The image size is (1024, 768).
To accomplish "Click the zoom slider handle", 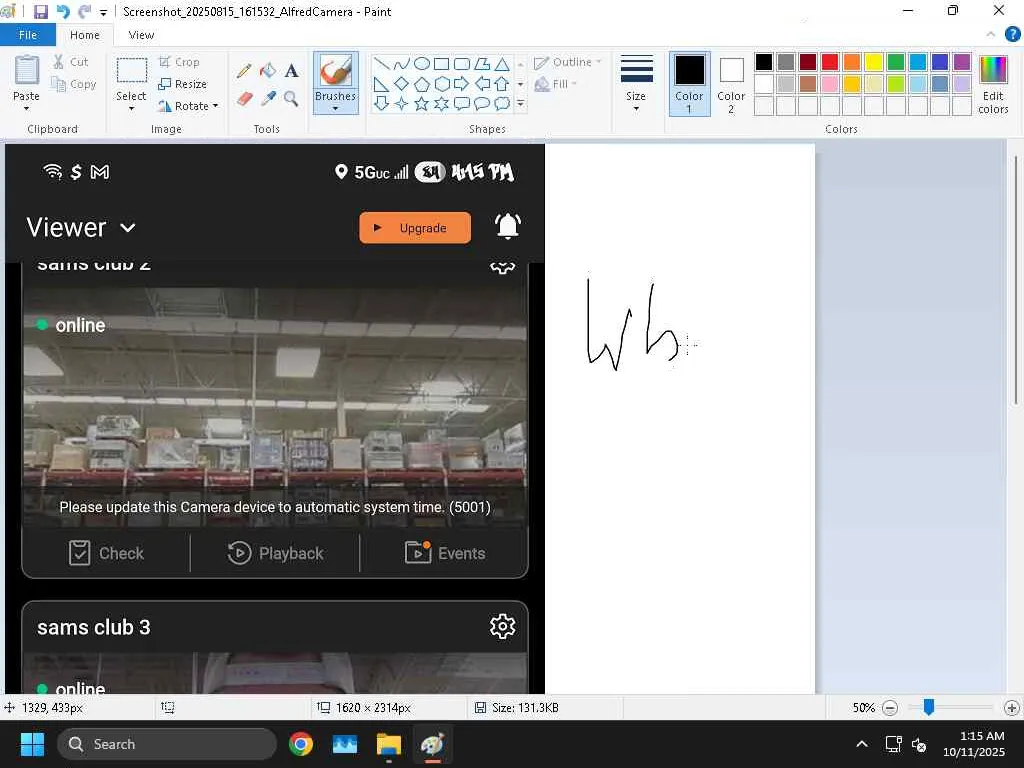I will tap(929, 707).
